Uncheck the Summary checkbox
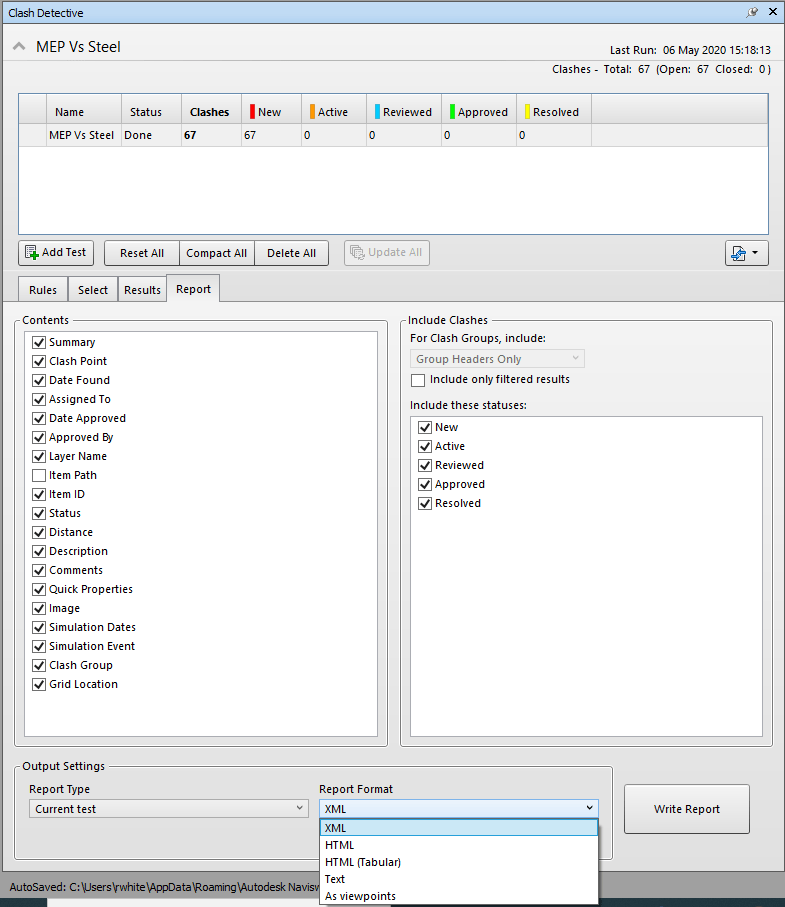 click(x=39, y=342)
